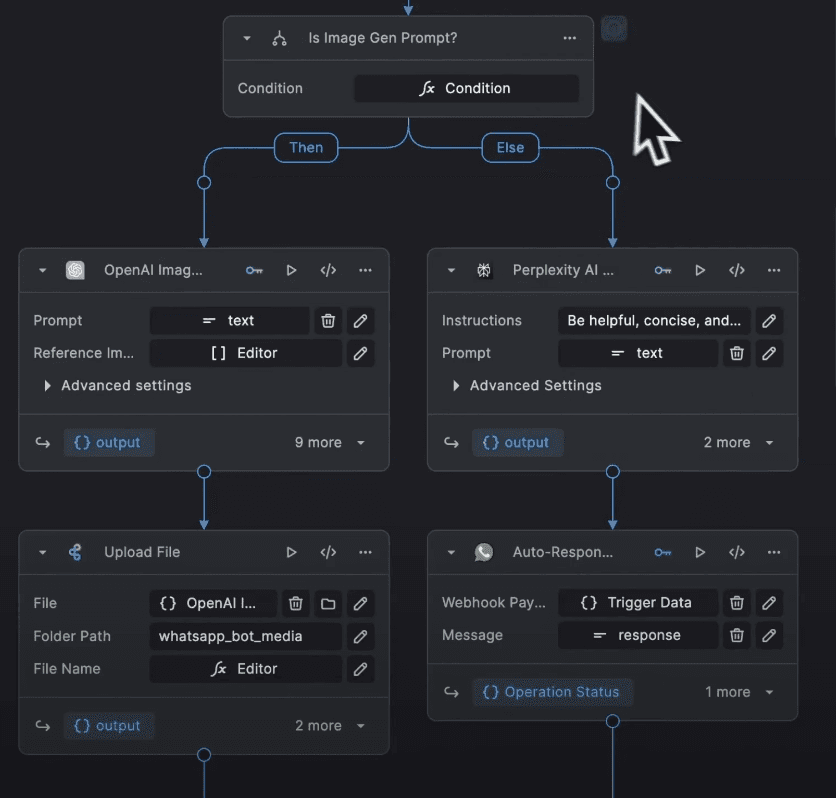Select the Then branch label
The image size is (836, 798).
(306, 148)
